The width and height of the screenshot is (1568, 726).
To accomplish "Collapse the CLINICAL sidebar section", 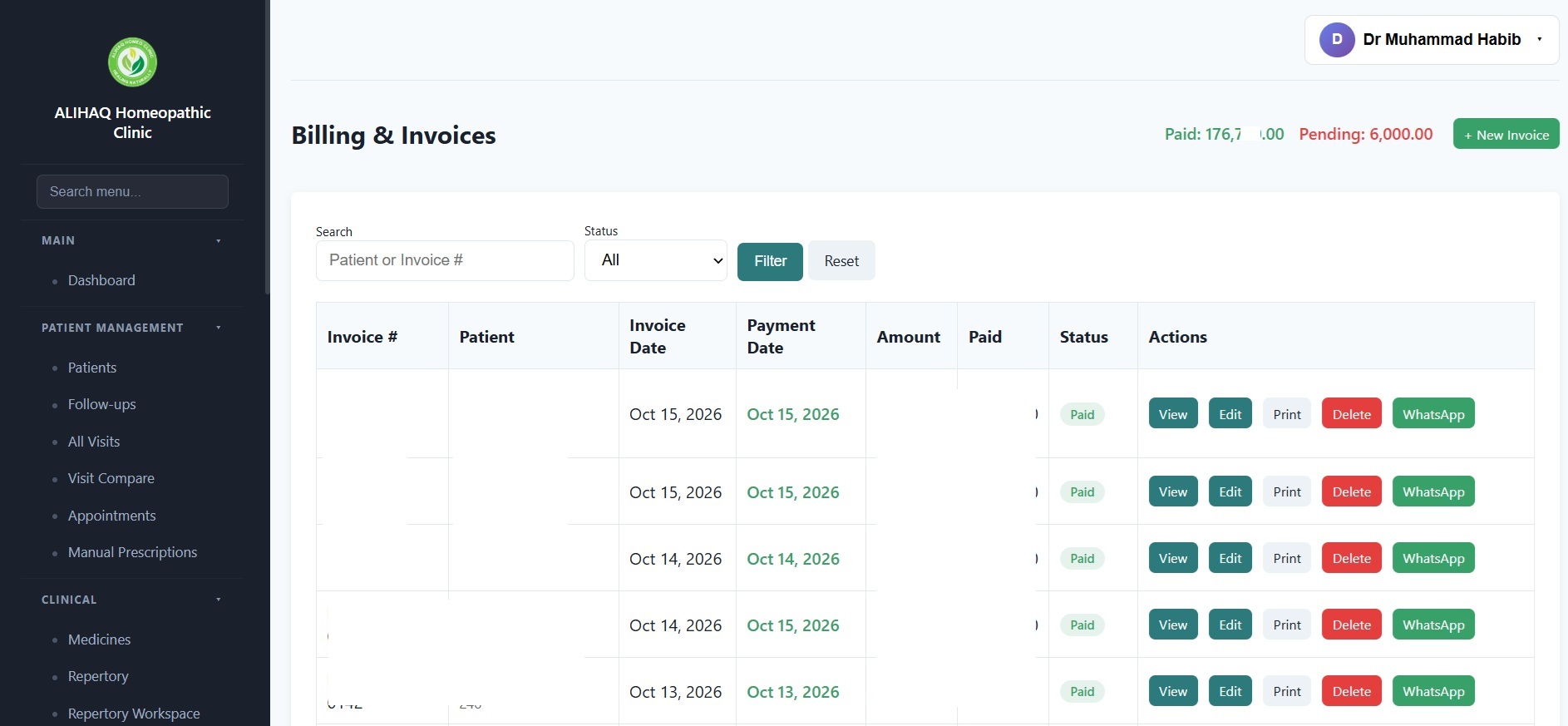I will pyautogui.click(x=219, y=600).
